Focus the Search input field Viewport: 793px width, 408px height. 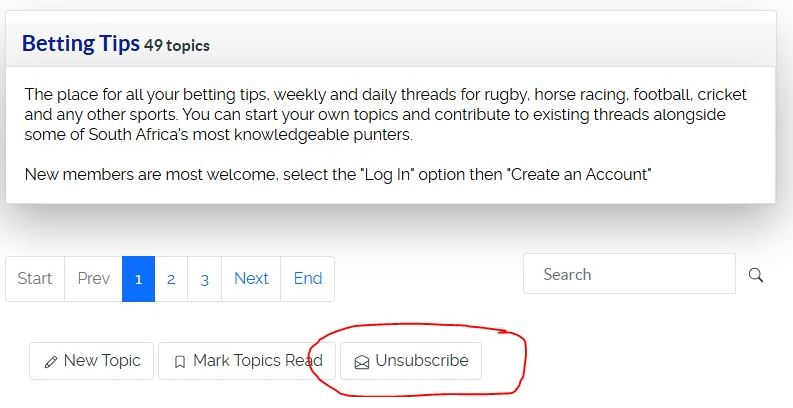click(629, 274)
